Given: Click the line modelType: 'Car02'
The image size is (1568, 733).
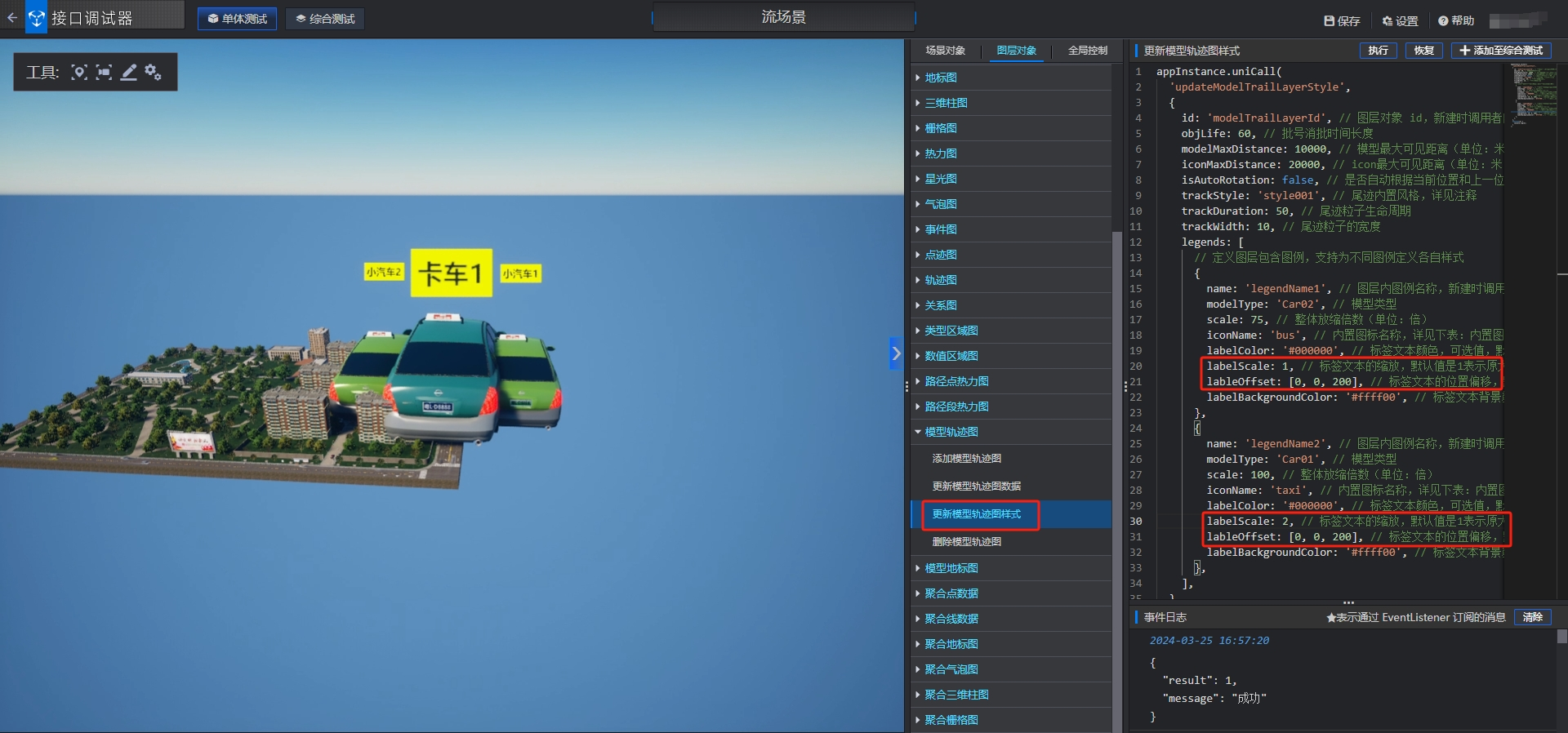Looking at the screenshot, I should click(1301, 304).
